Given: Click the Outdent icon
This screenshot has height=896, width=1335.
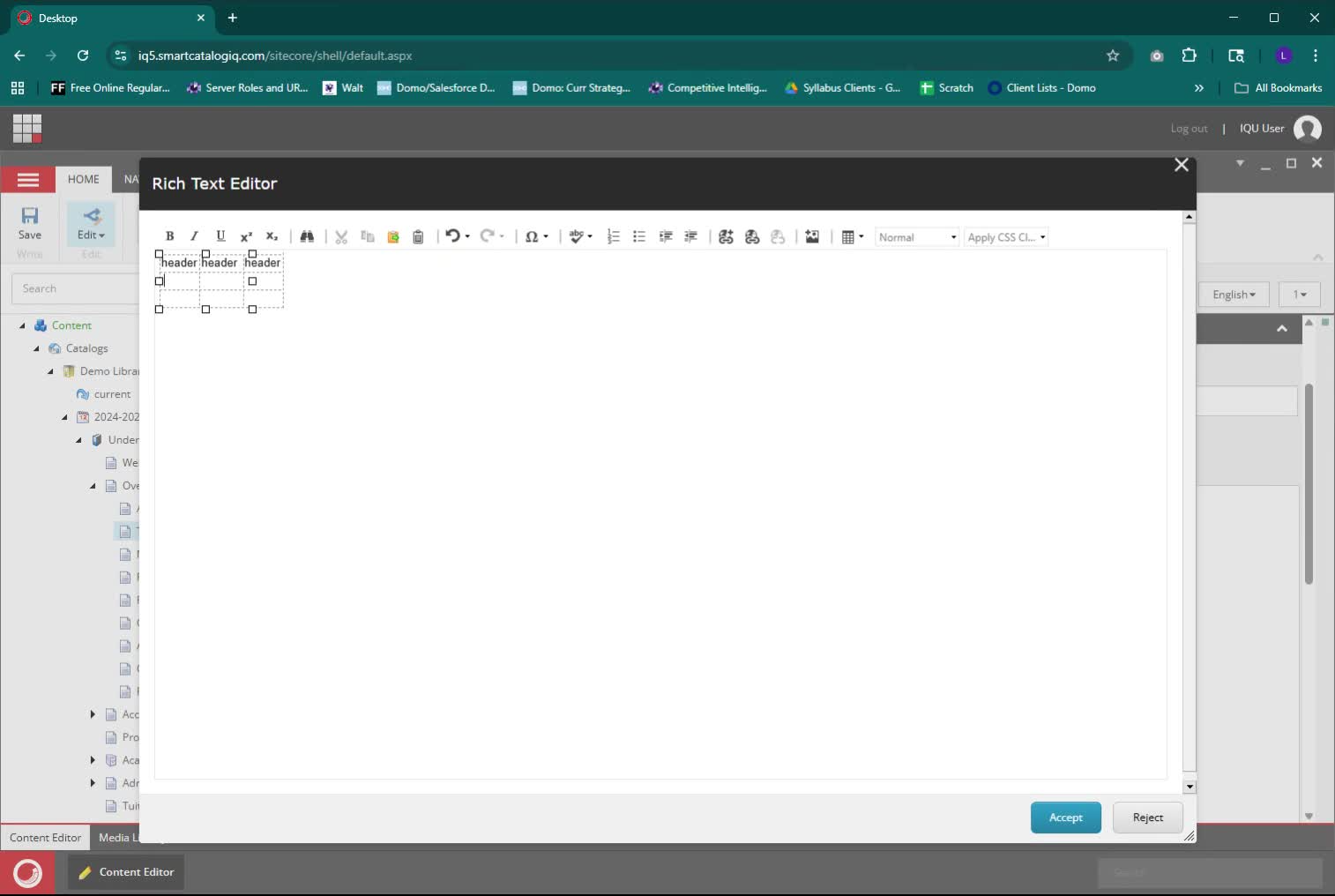Looking at the screenshot, I should [691, 236].
